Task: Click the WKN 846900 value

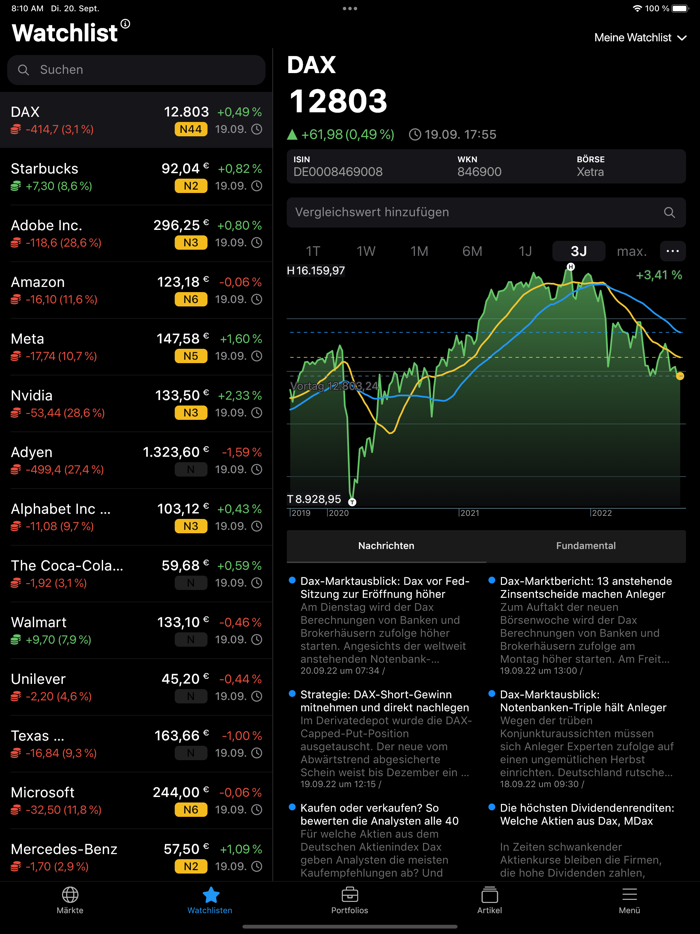Action: click(x=479, y=172)
